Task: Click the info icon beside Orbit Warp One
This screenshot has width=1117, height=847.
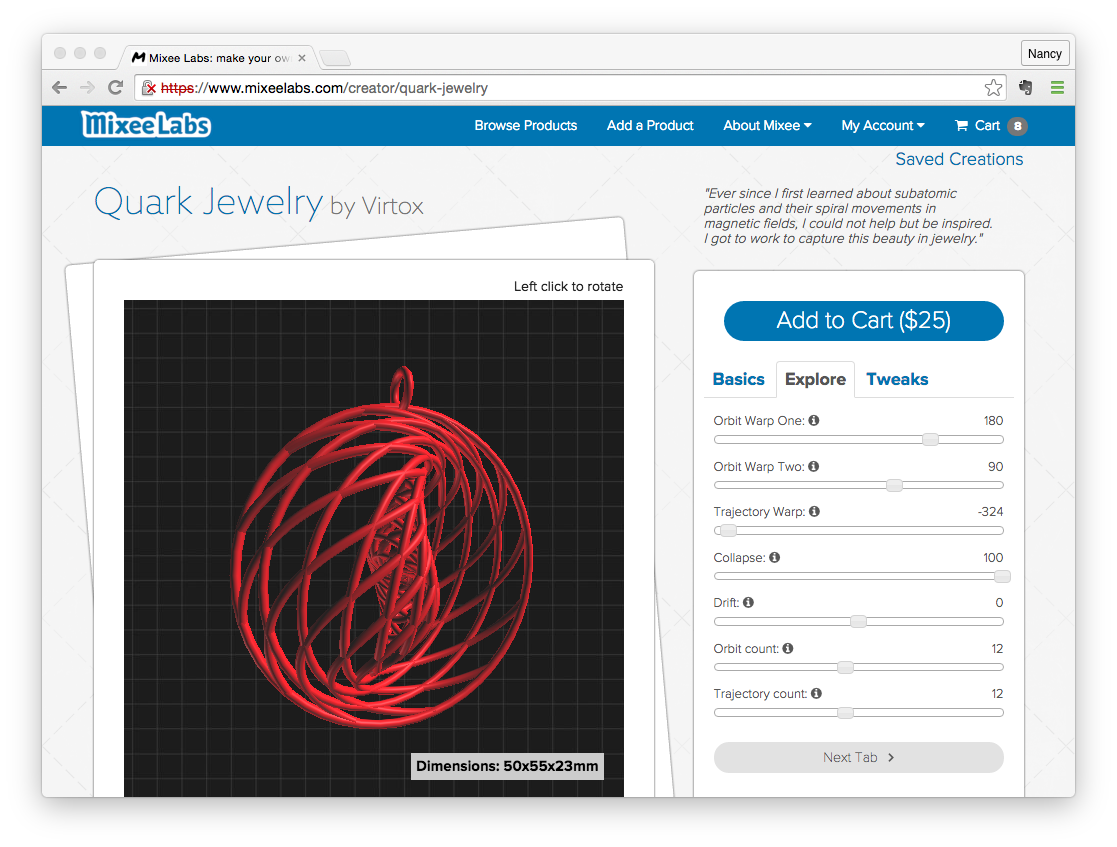Action: coord(814,421)
